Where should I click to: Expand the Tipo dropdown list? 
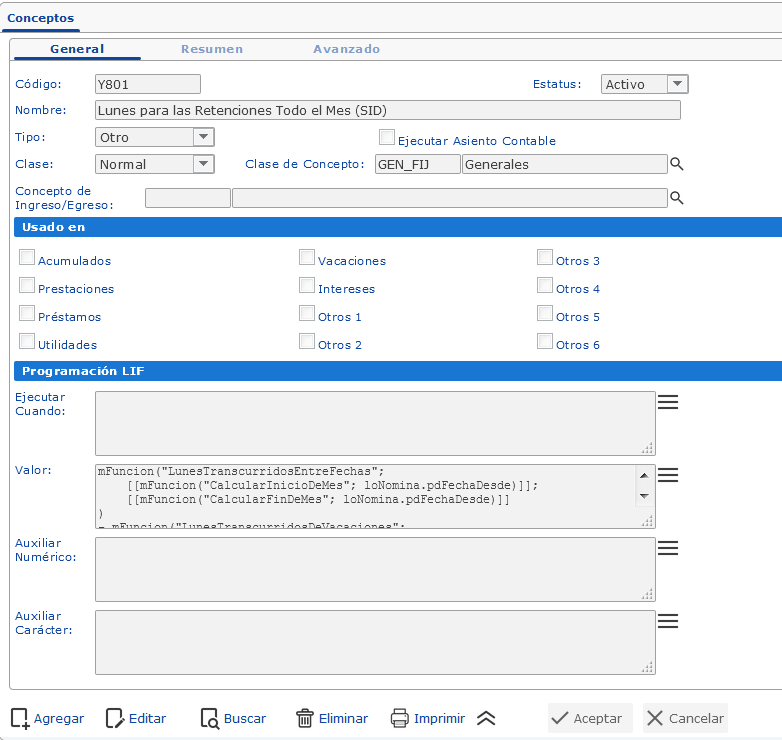coord(203,137)
